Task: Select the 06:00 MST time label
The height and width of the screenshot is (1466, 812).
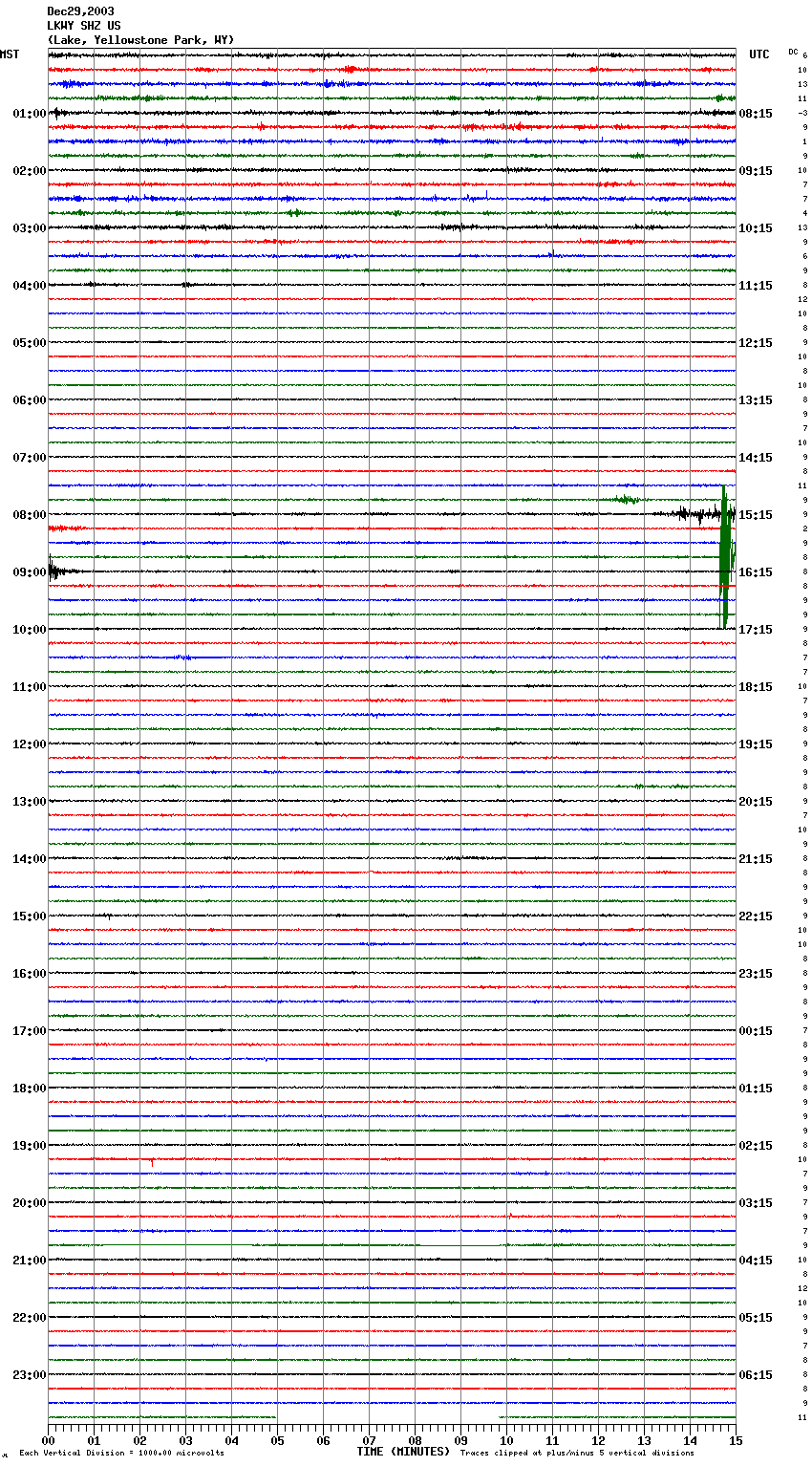Action: tap(30, 400)
